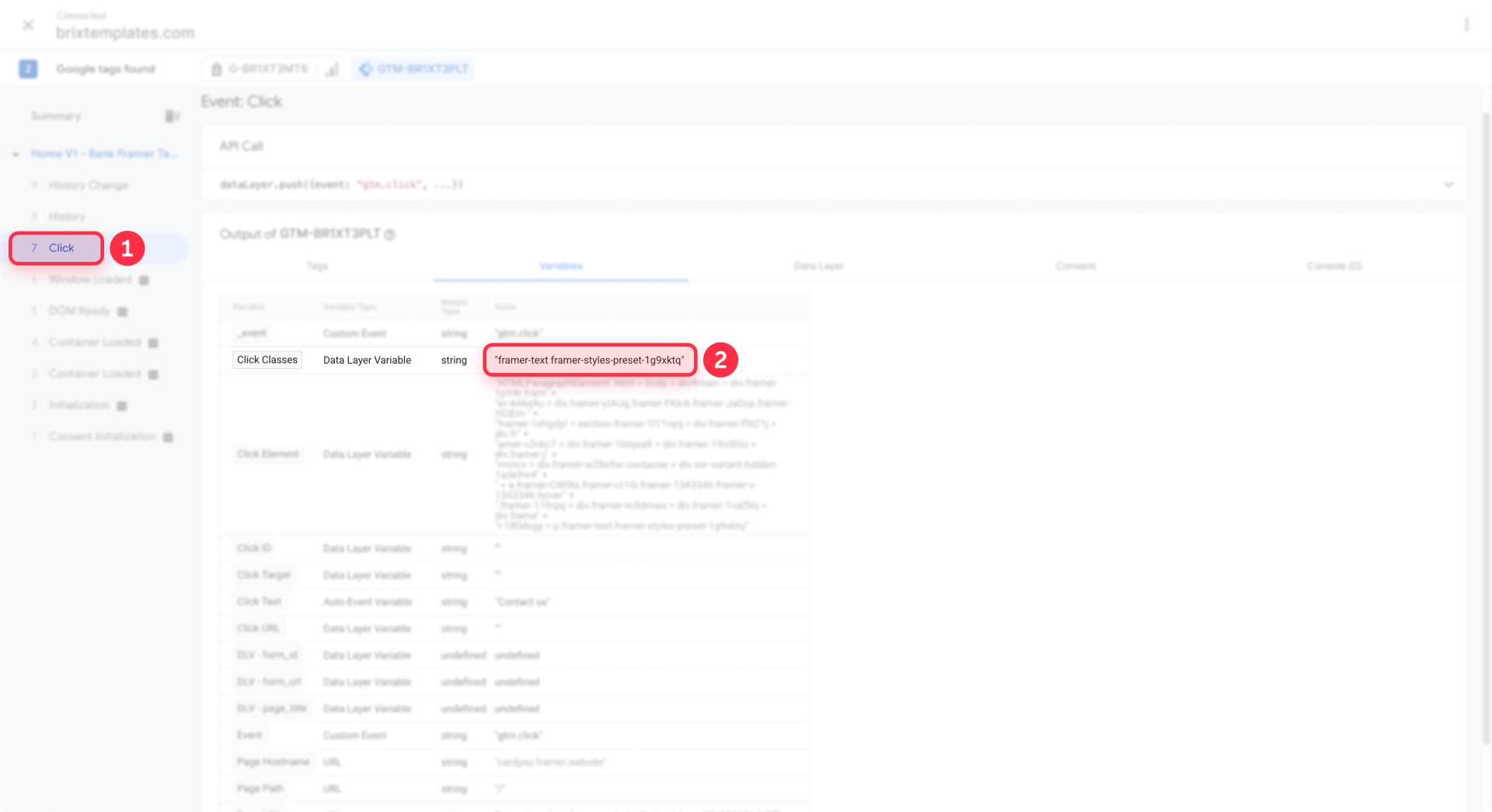The width and height of the screenshot is (1492, 812).
Task: Click the message icon beside Initialization
Action: [121, 406]
